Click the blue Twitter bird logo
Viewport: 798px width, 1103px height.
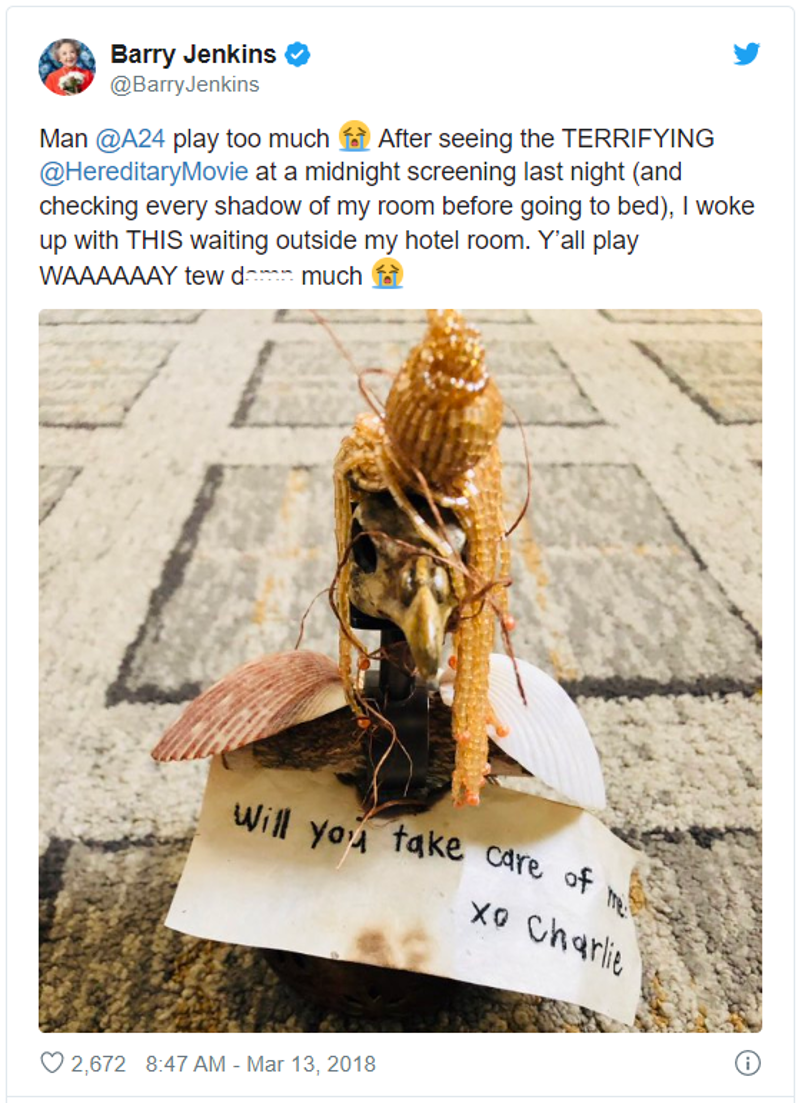coord(746,54)
